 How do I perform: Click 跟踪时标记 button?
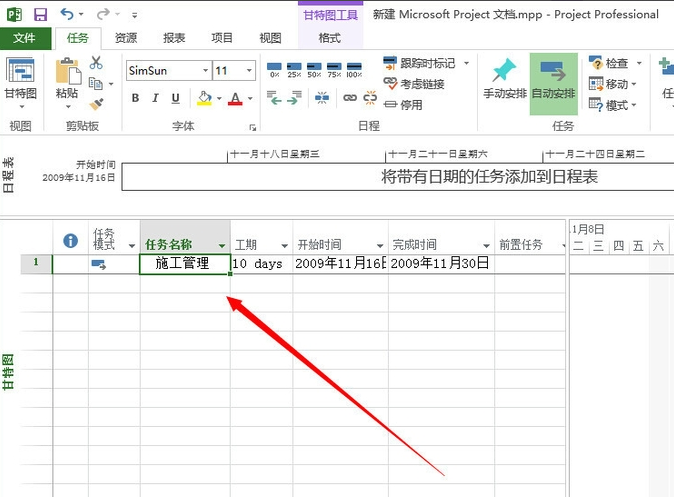coord(419,63)
